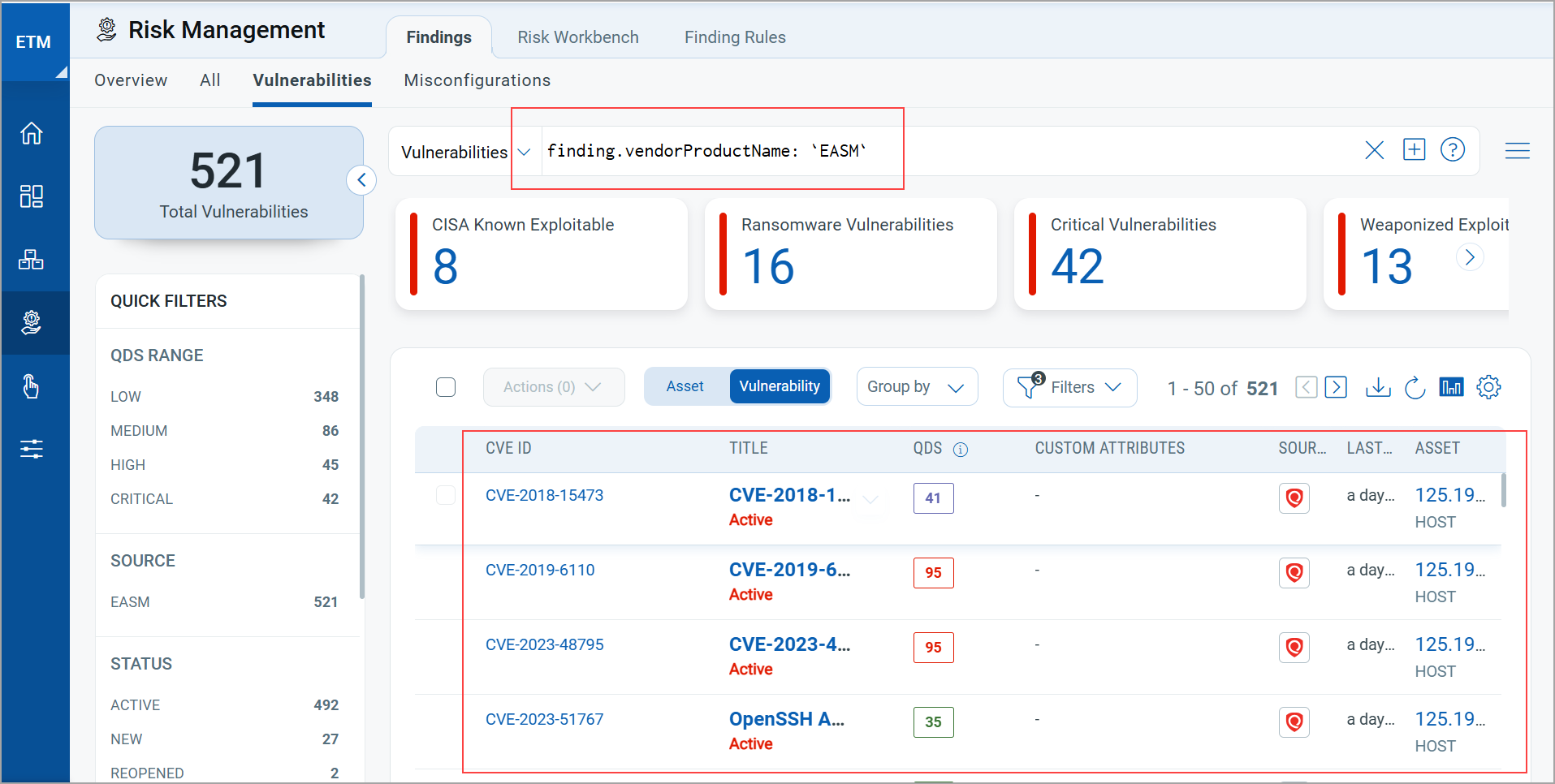Open the hamburger menu beside search bar

pyautogui.click(x=1517, y=150)
